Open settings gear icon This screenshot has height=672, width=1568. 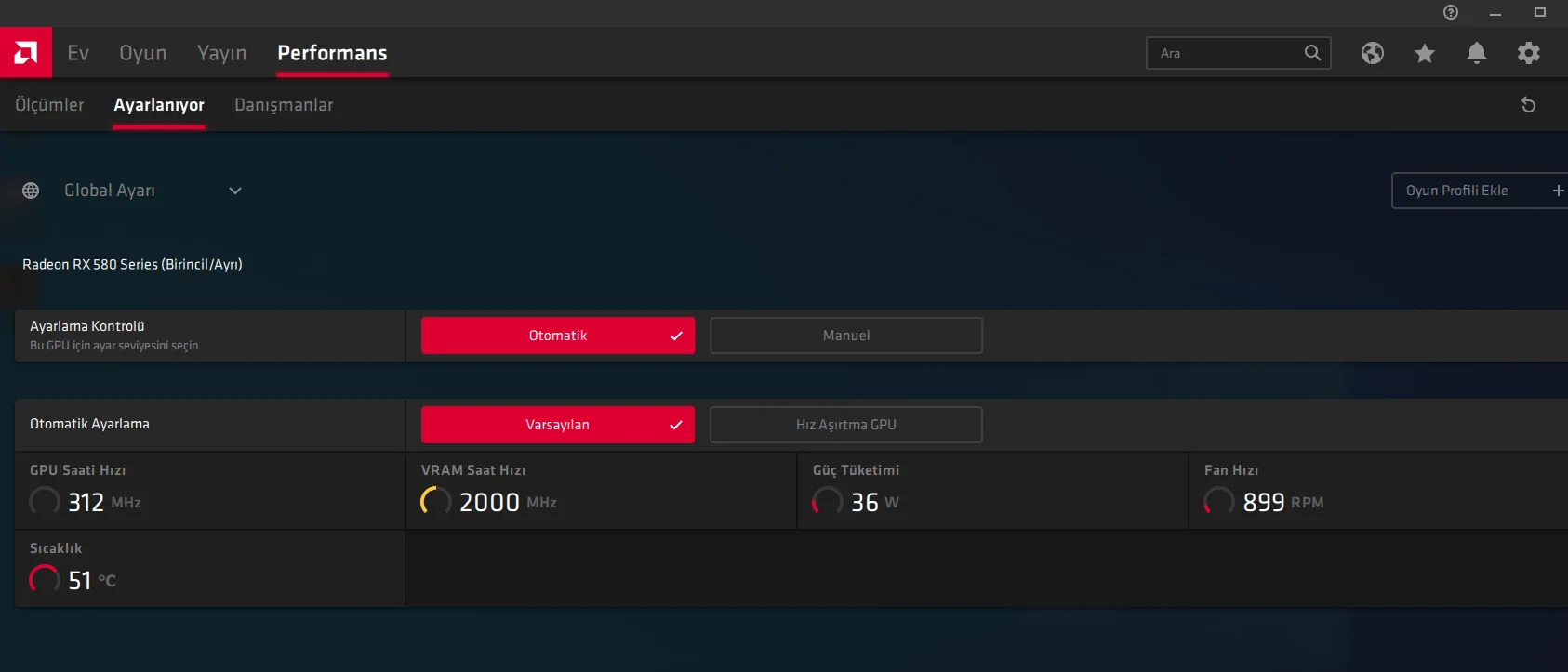pos(1529,53)
